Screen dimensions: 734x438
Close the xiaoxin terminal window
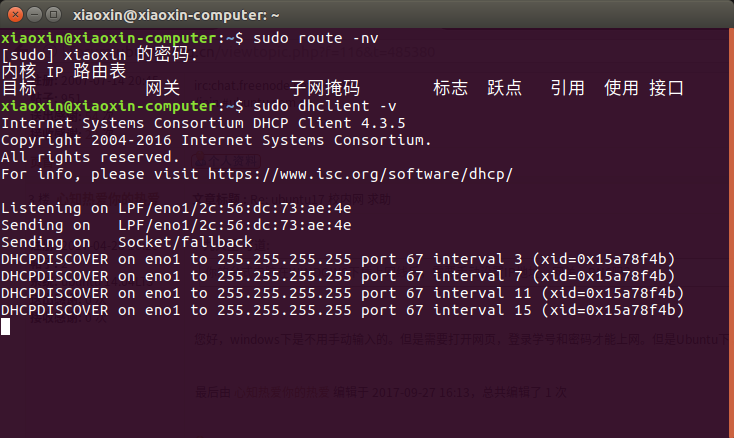point(15,15)
